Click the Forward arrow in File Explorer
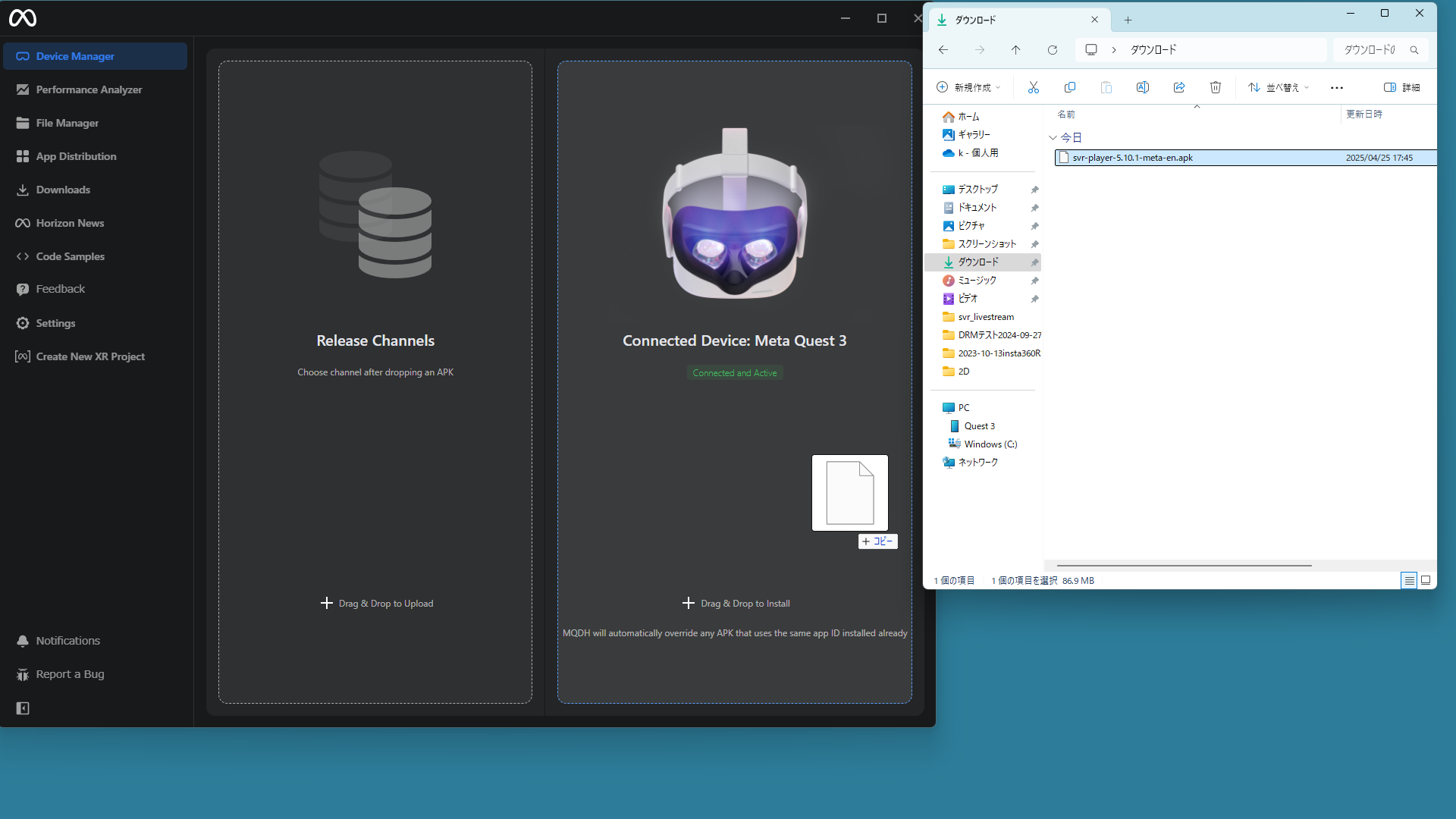This screenshot has height=819, width=1456. click(x=980, y=50)
